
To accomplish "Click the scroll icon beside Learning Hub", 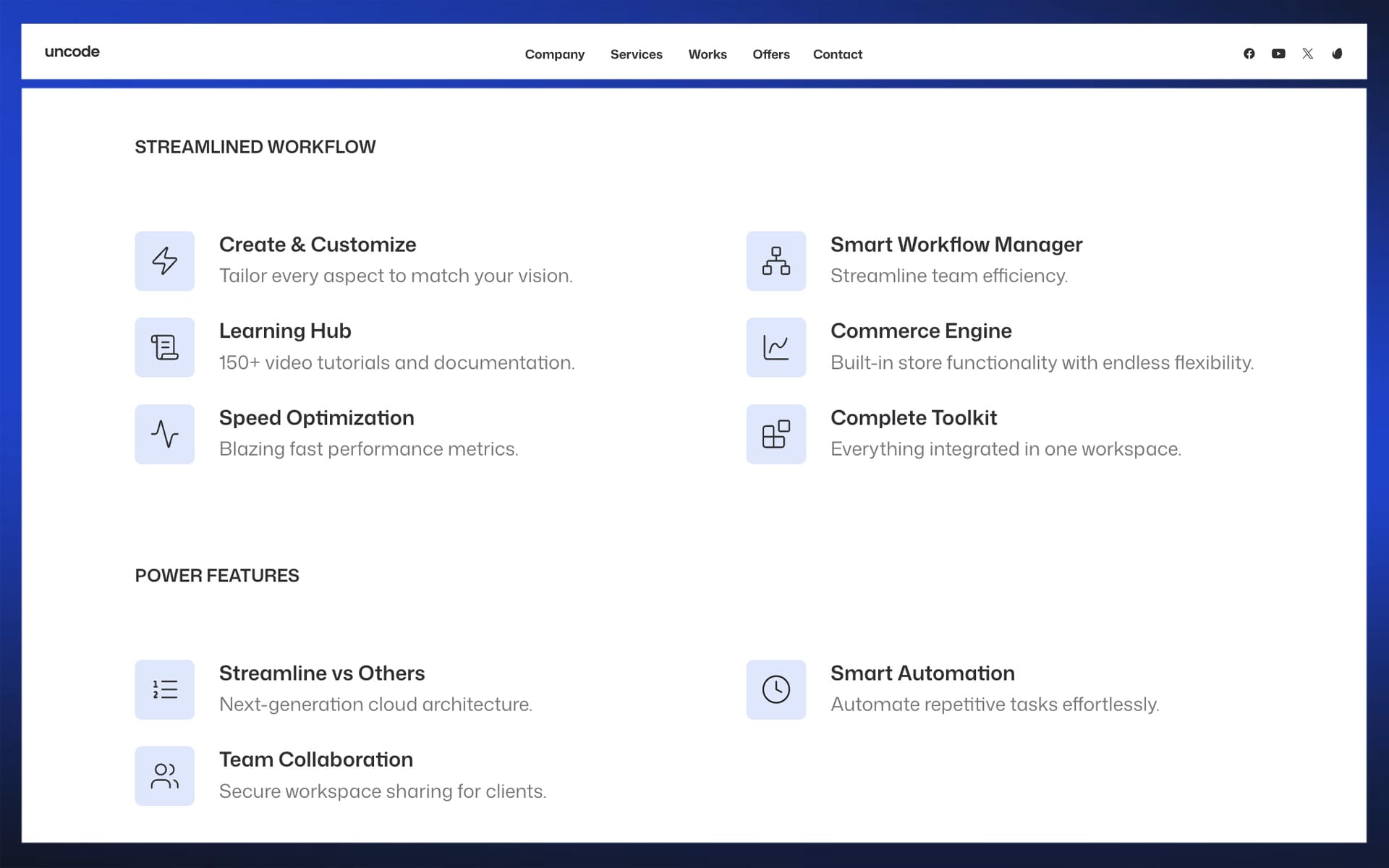I will [x=164, y=347].
